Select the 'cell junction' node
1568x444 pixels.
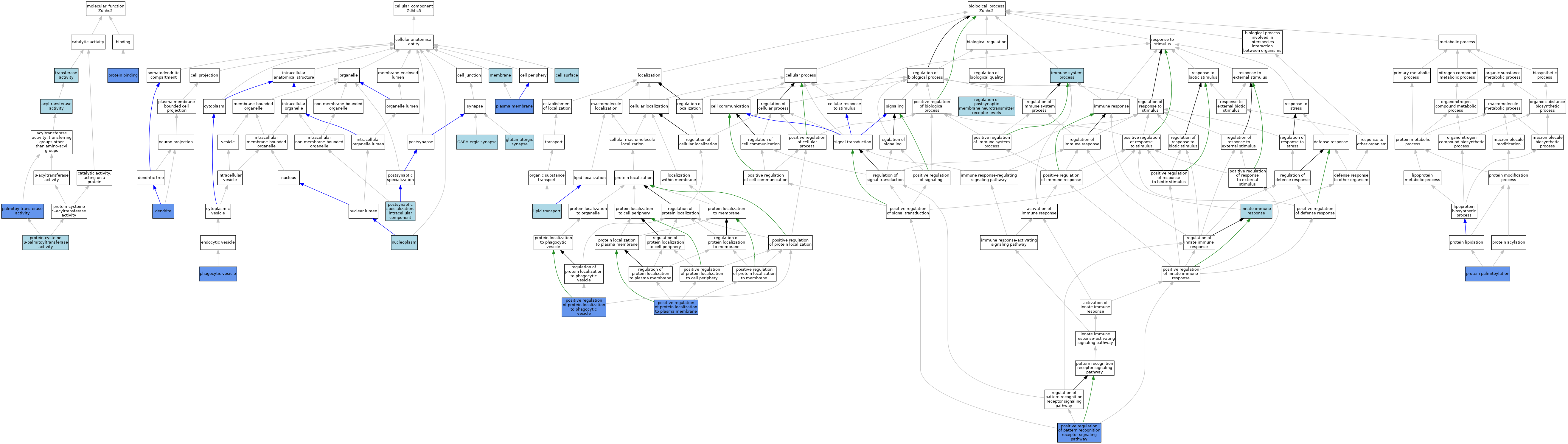469,75
